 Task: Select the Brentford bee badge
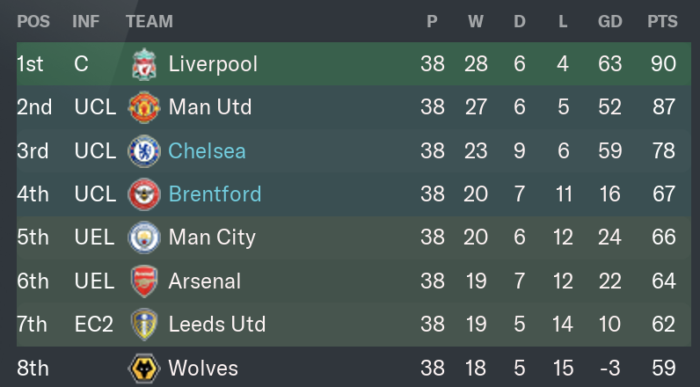(144, 194)
